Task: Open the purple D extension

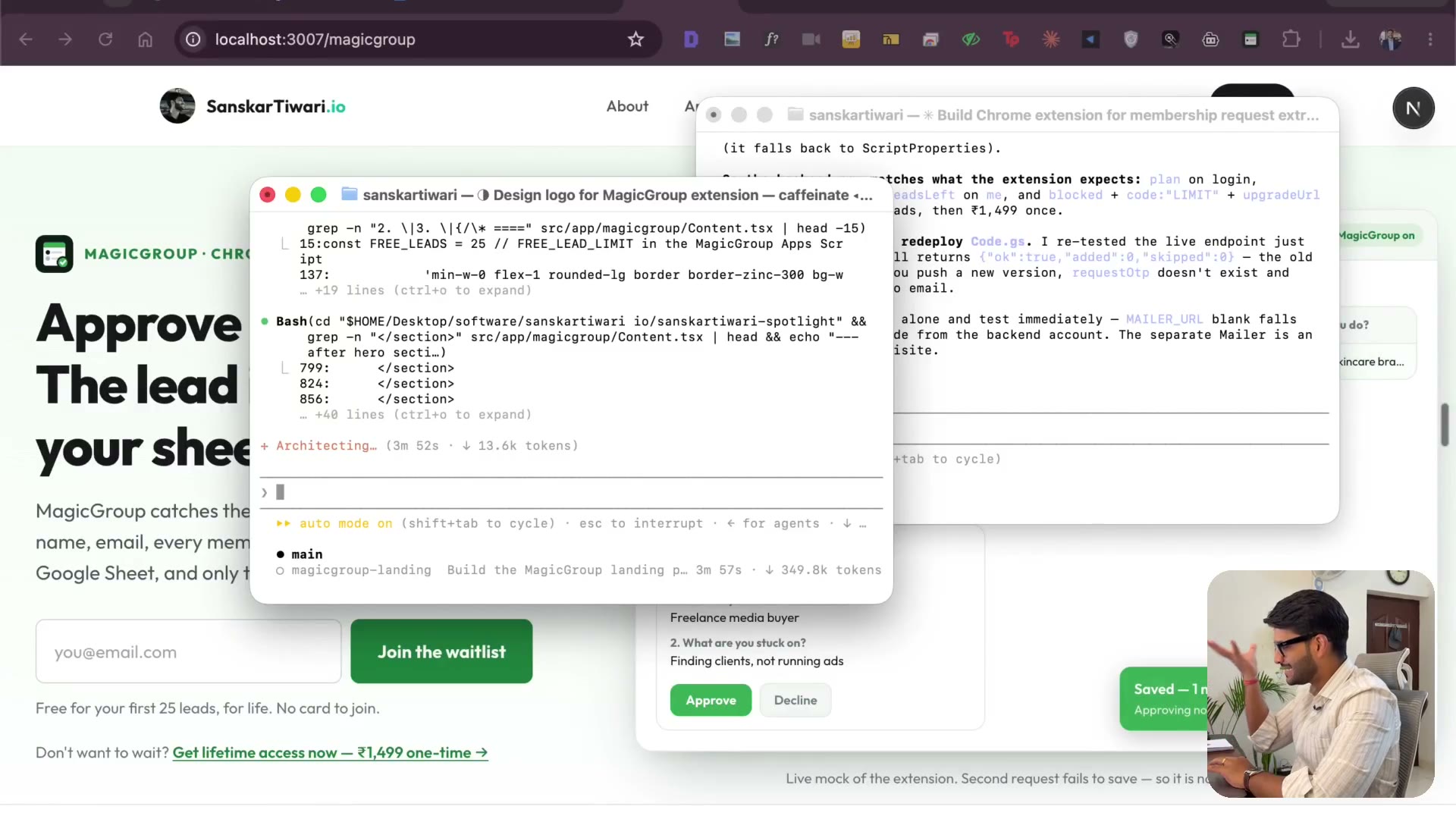Action: (x=691, y=39)
